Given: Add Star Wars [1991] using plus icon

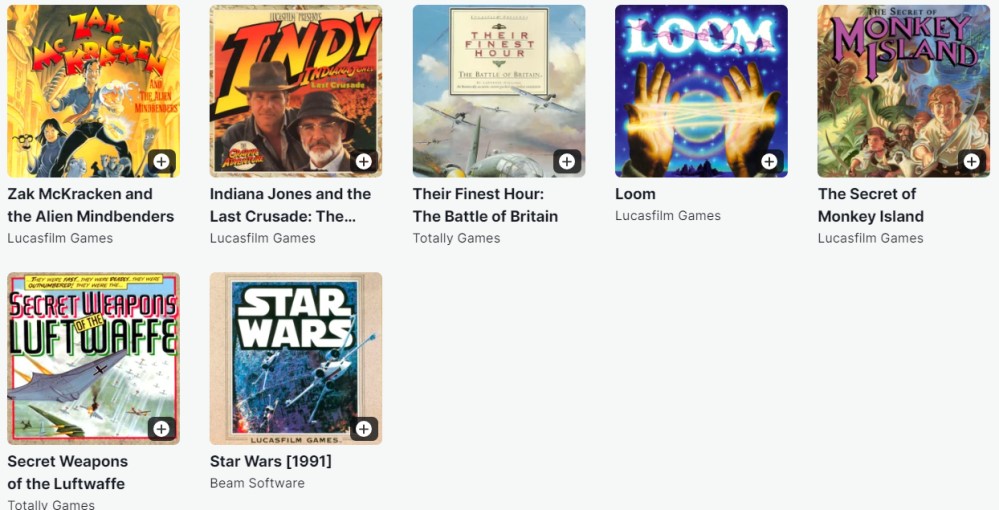Looking at the screenshot, I should click(x=364, y=429).
